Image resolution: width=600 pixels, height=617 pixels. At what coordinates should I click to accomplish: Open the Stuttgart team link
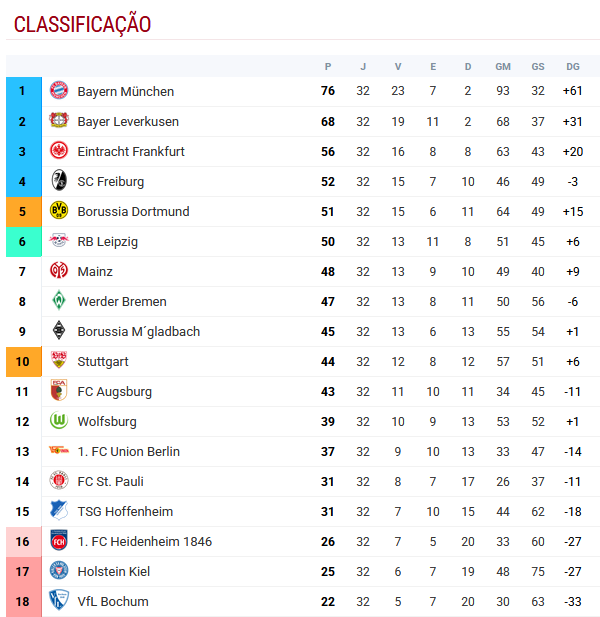pyautogui.click(x=103, y=362)
